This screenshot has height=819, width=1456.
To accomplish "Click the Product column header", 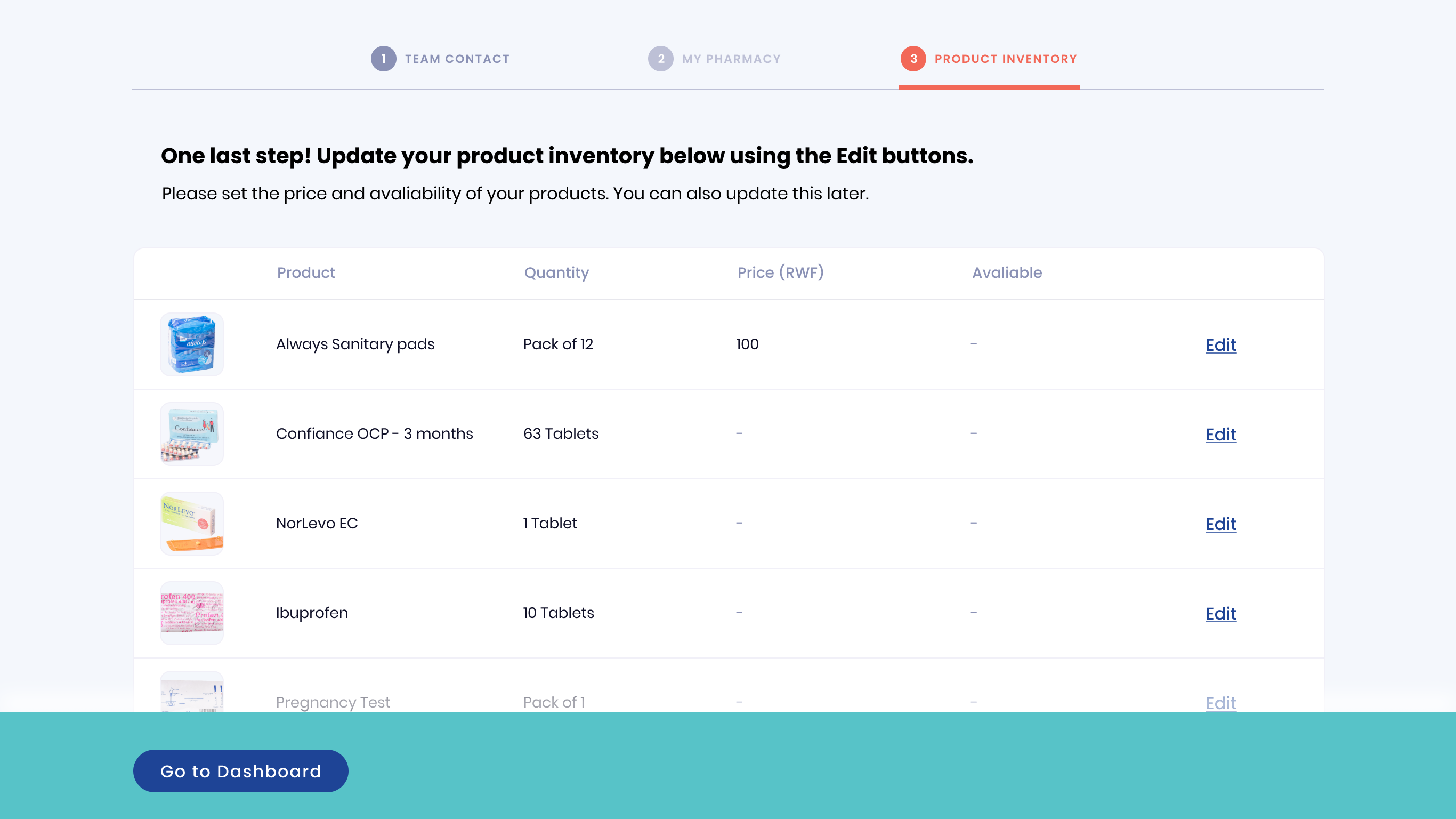I will pyautogui.click(x=306, y=272).
